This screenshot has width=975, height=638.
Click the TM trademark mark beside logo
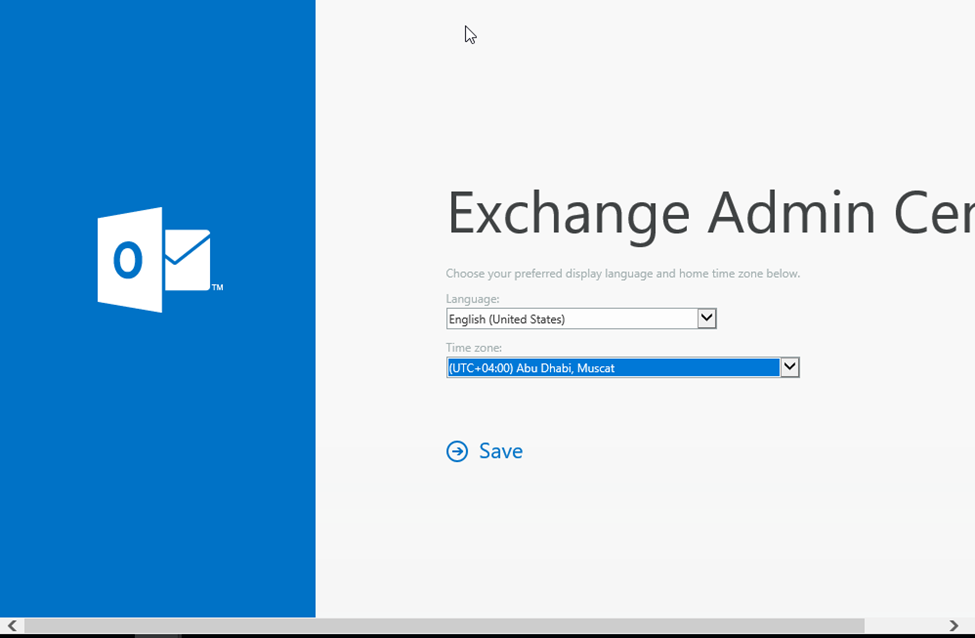217,288
